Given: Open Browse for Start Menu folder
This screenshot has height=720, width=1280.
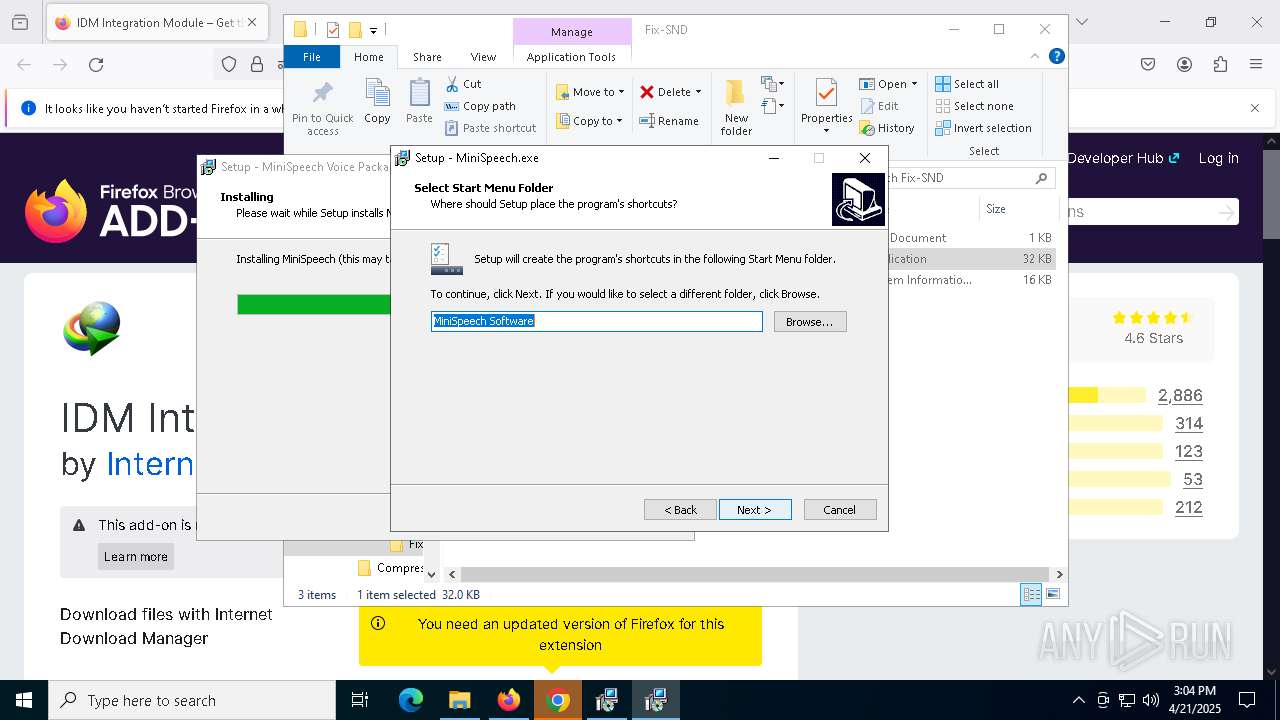Looking at the screenshot, I should point(810,322).
